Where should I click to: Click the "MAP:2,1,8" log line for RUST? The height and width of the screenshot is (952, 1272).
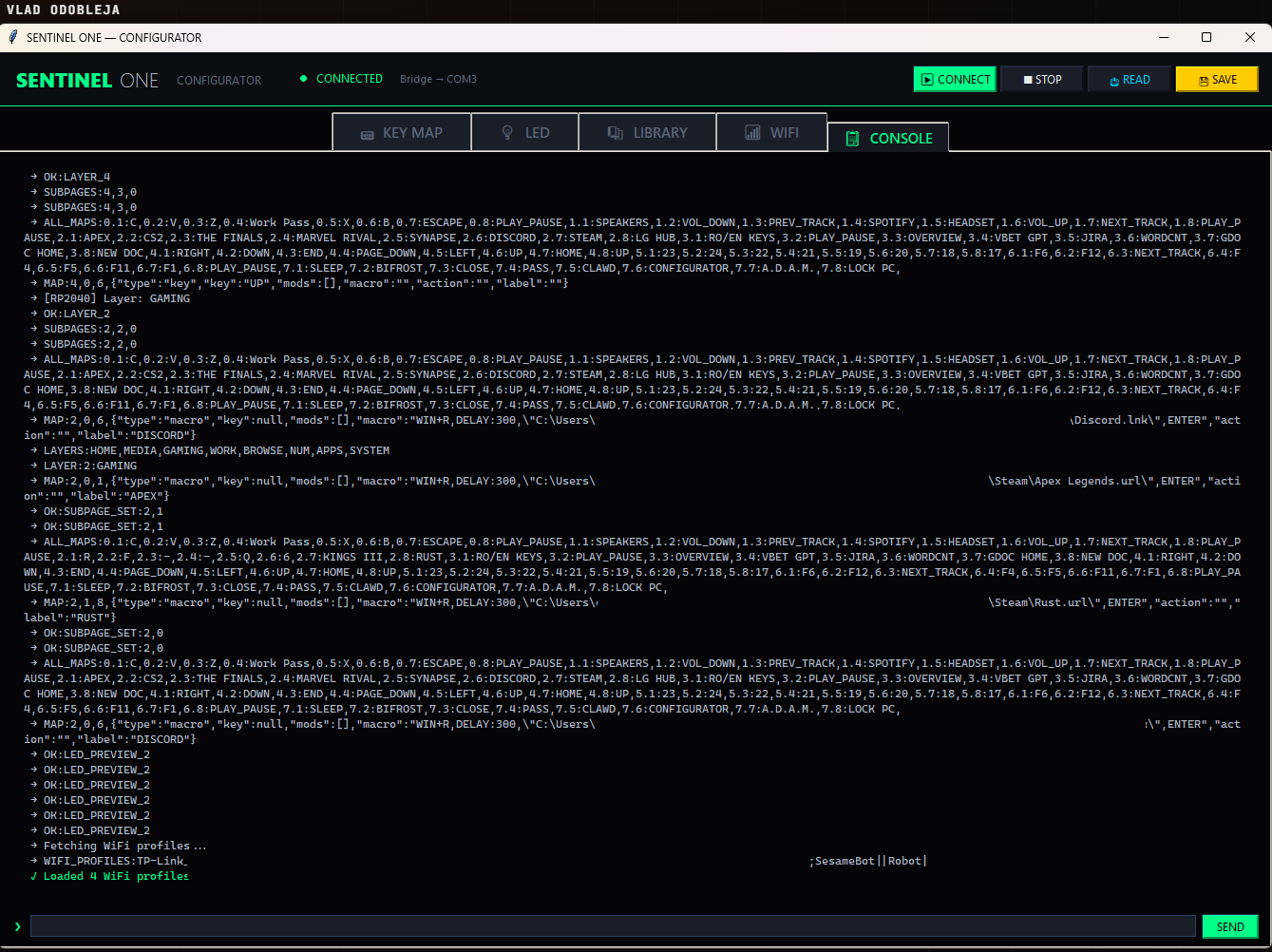click(633, 610)
